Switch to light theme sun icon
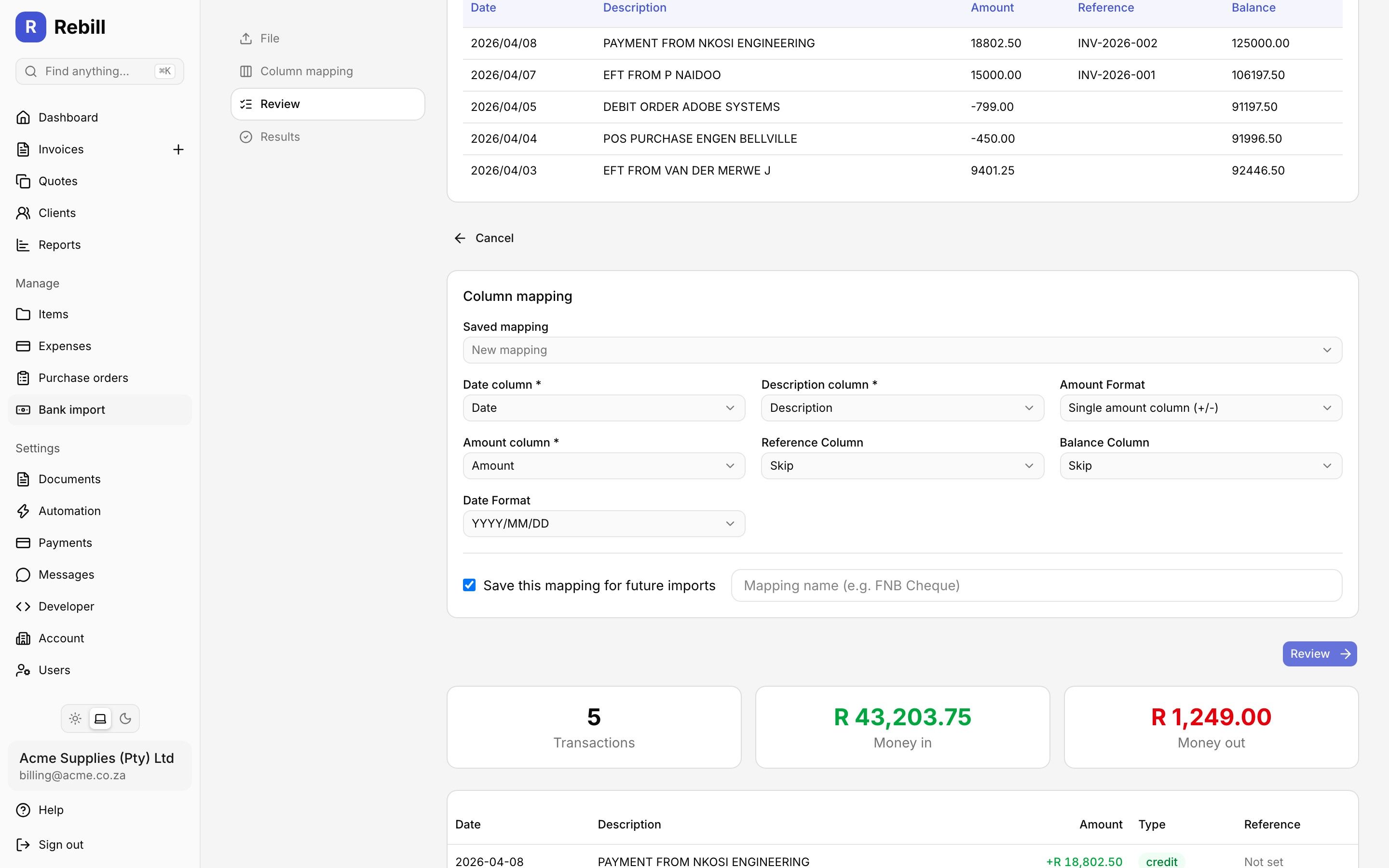The height and width of the screenshot is (868, 1389). (x=75, y=719)
